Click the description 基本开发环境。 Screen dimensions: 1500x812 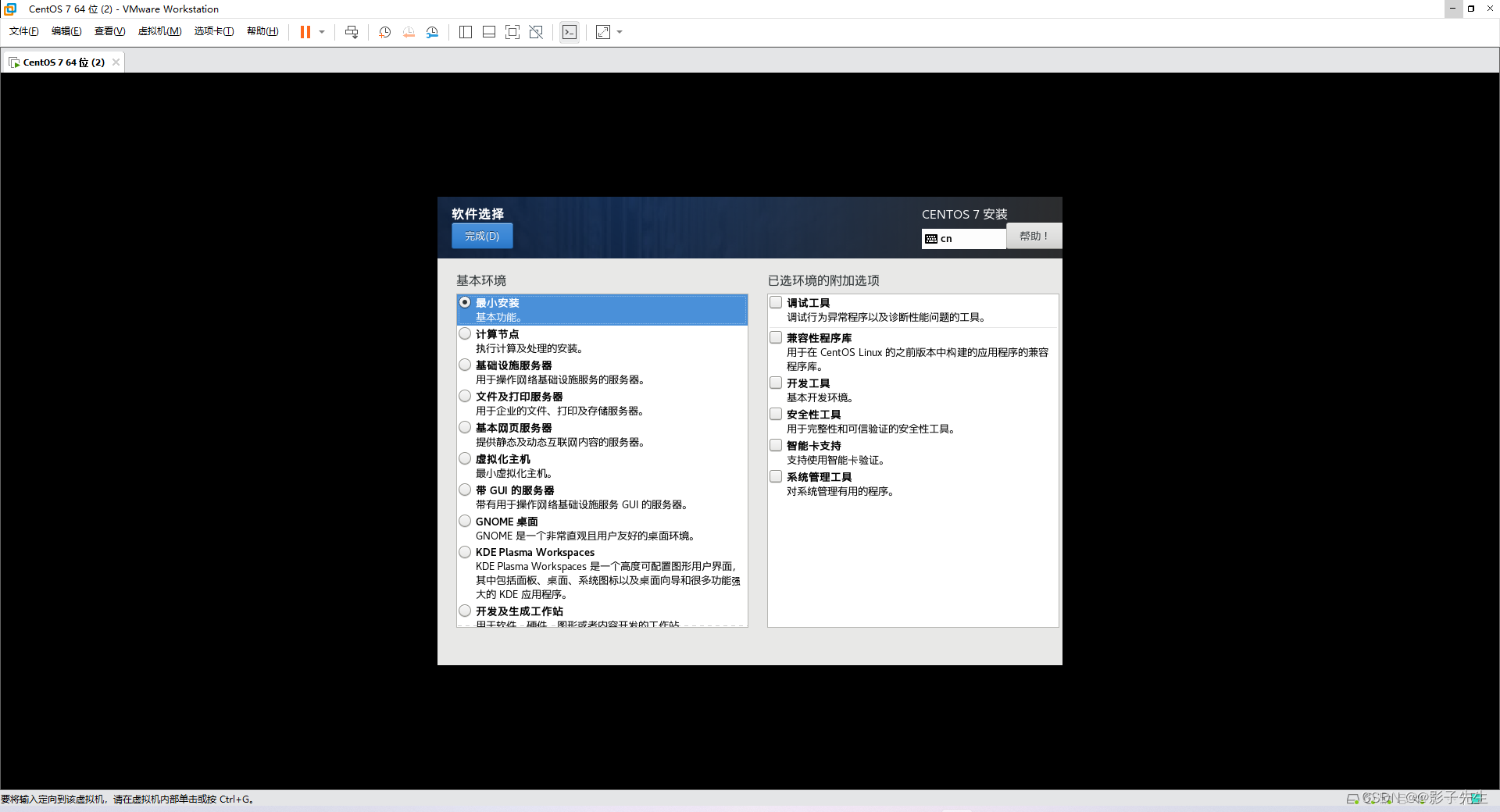coord(820,397)
